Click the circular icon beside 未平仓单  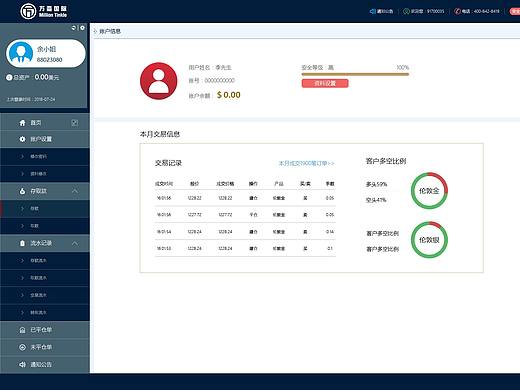pos(22,347)
